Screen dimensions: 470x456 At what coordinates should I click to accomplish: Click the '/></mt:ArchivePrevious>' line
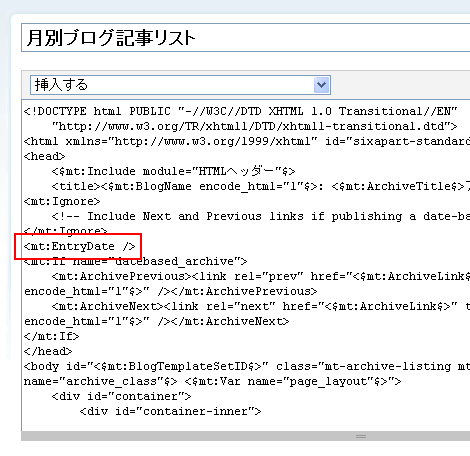coord(170,291)
